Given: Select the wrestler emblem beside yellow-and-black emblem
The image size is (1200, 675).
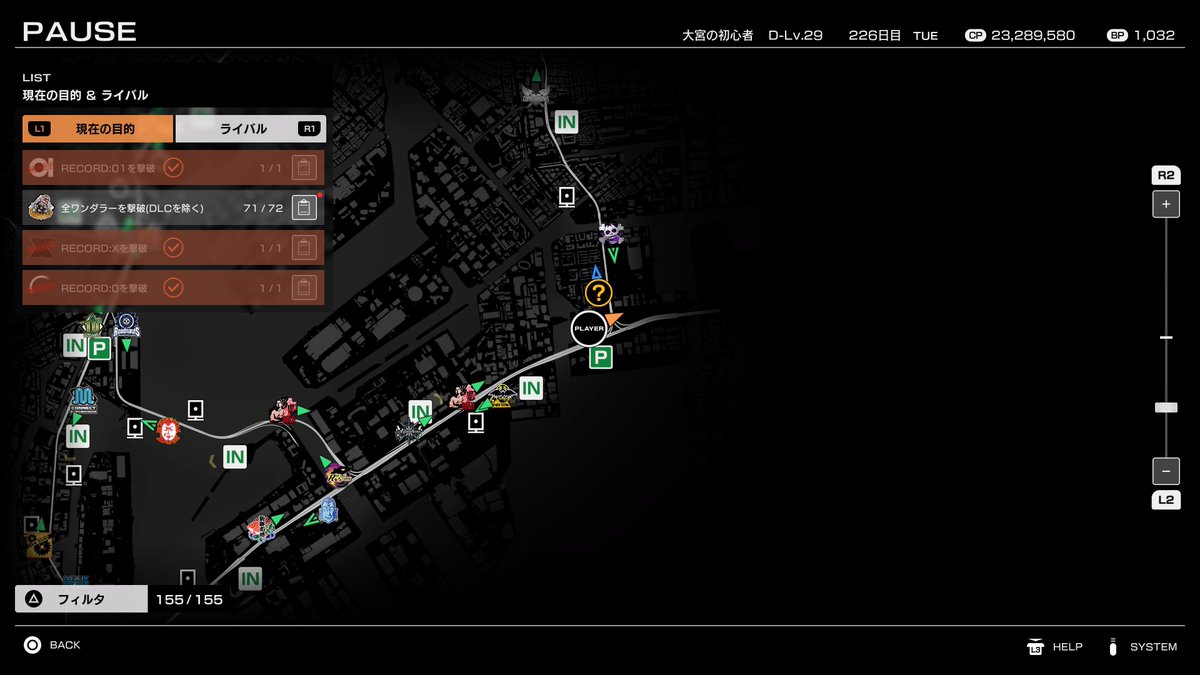Looking at the screenshot, I should pyautogui.click(x=463, y=396).
